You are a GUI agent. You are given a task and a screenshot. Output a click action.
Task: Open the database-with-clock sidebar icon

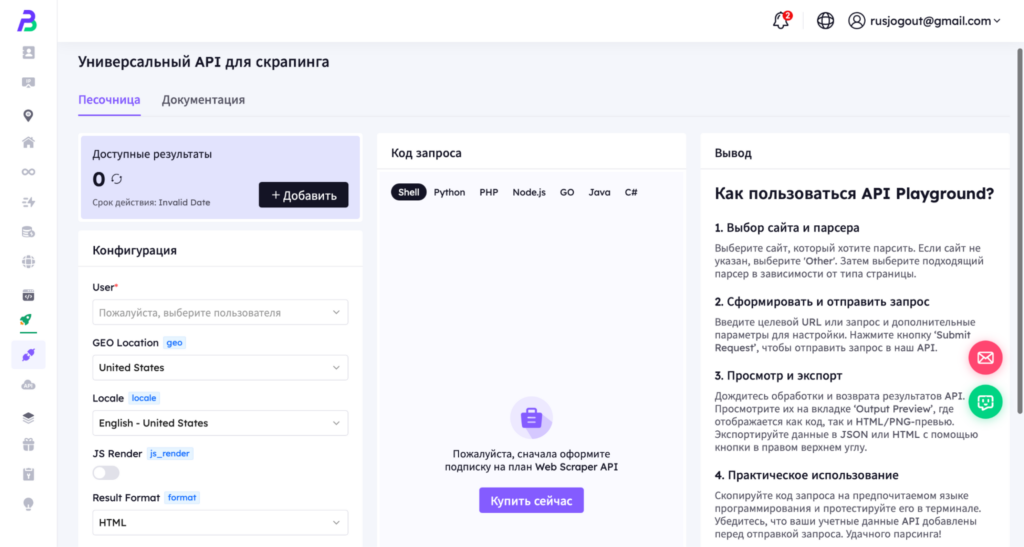coord(28,232)
